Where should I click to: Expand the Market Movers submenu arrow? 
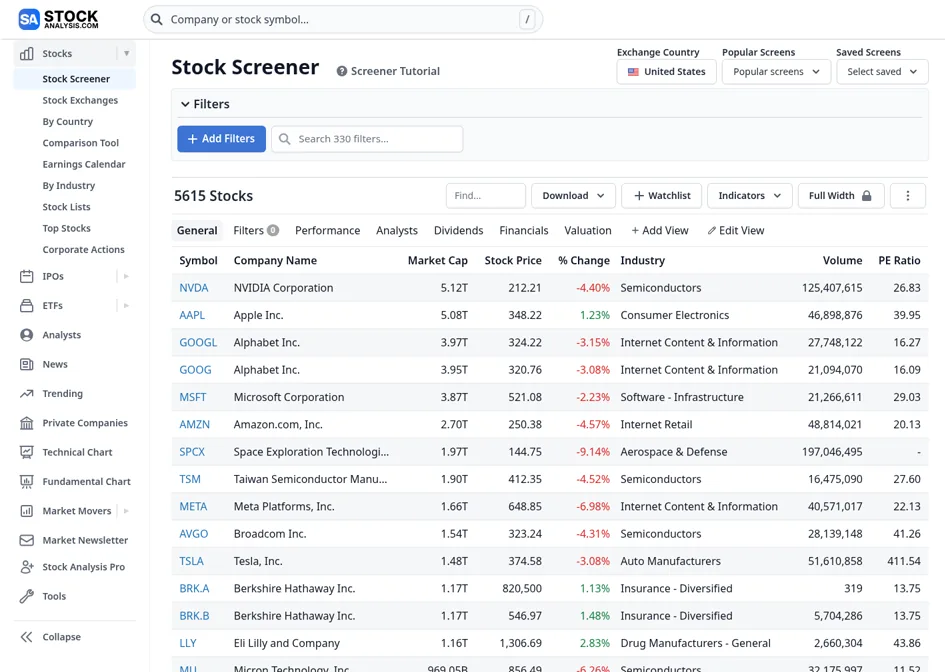pos(127,511)
